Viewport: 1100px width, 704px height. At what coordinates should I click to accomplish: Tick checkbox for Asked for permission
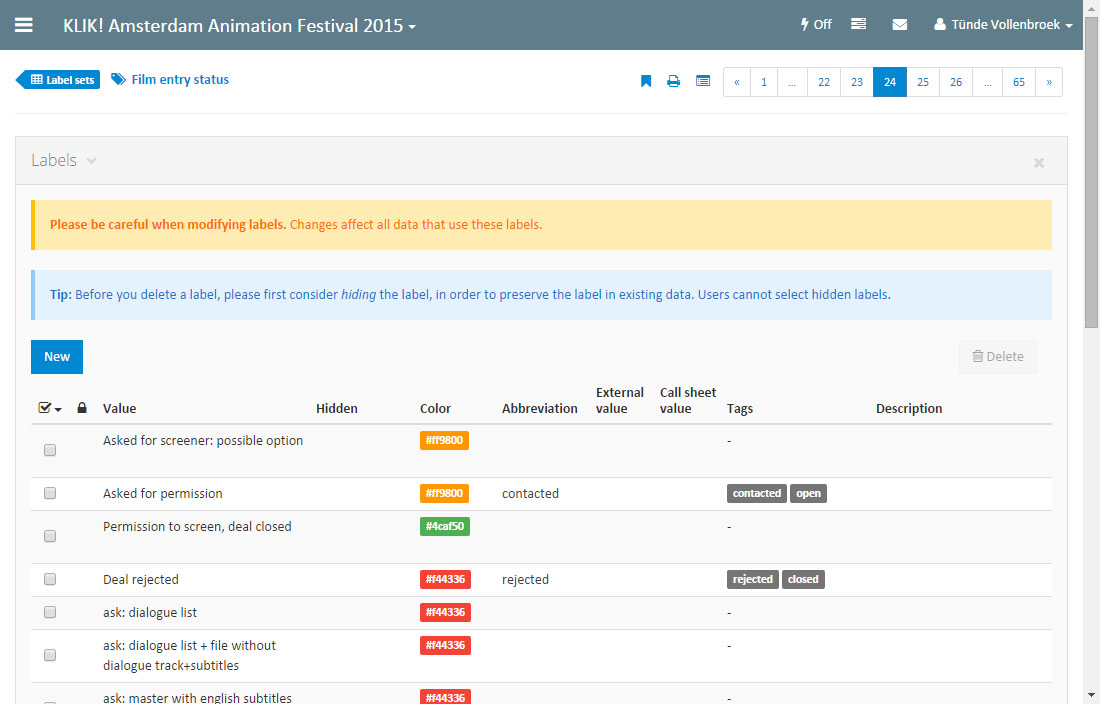tap(50, 493)
